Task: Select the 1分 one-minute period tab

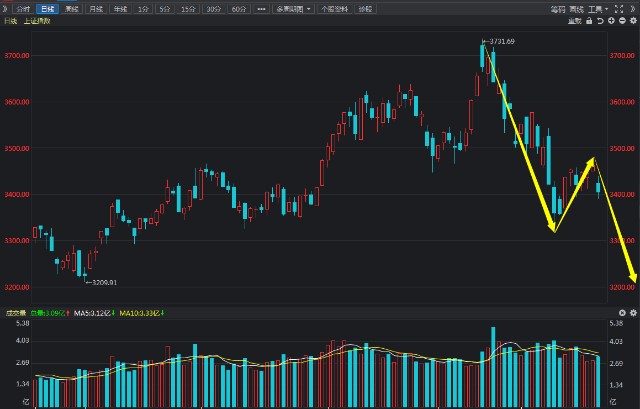Action: pos(143,9)
